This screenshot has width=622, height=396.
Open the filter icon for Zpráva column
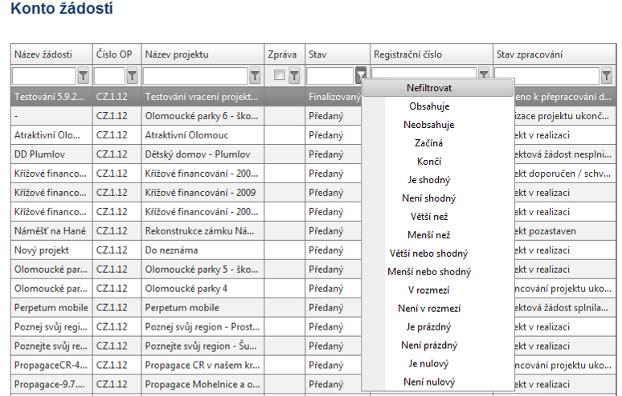pos(294,75)
